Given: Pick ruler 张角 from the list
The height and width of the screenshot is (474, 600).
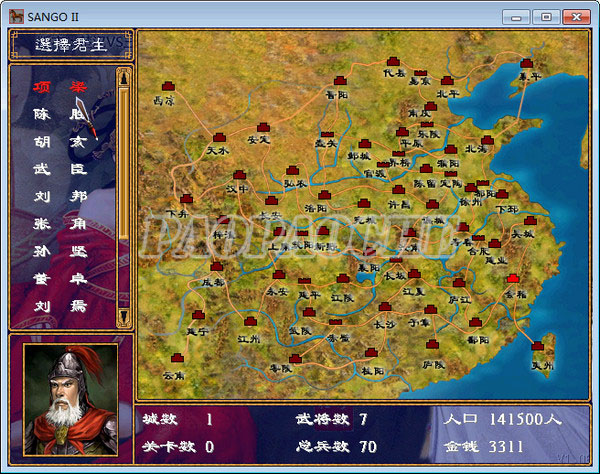Looking at the screenshot, I should [60, 223].
